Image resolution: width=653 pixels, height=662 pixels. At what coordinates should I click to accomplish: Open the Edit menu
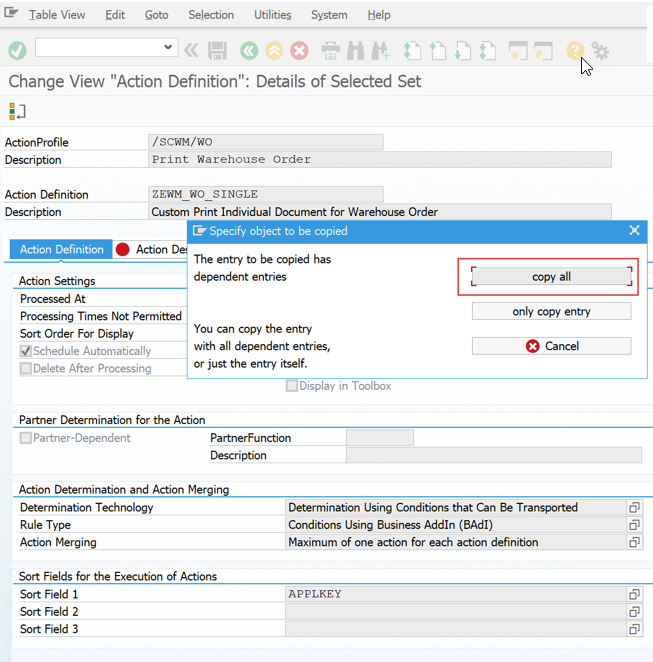115,15
